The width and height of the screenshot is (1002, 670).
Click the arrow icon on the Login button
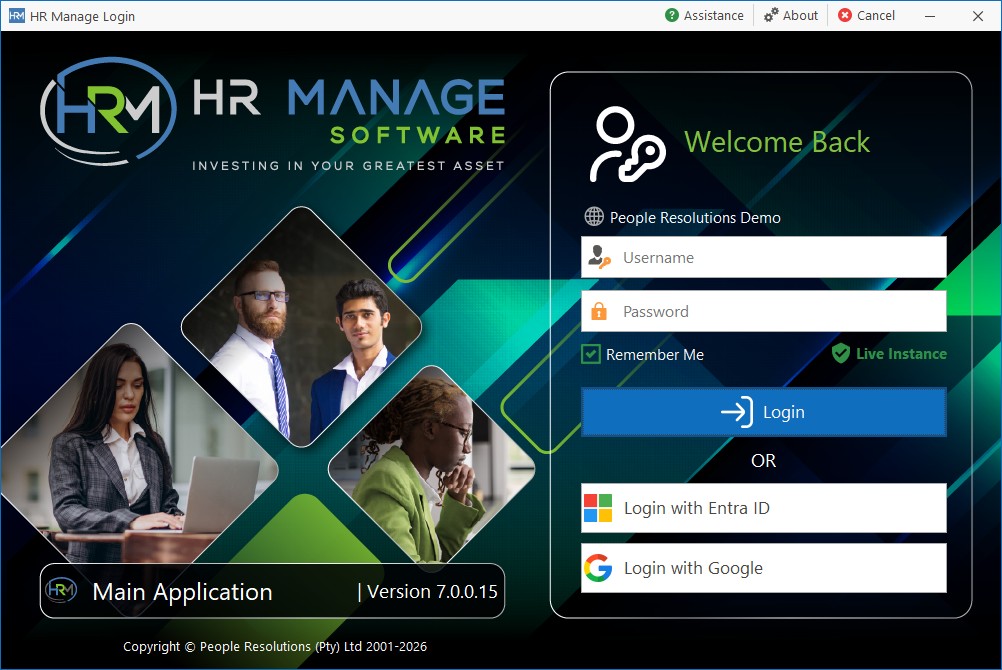(x=737, y=412)
